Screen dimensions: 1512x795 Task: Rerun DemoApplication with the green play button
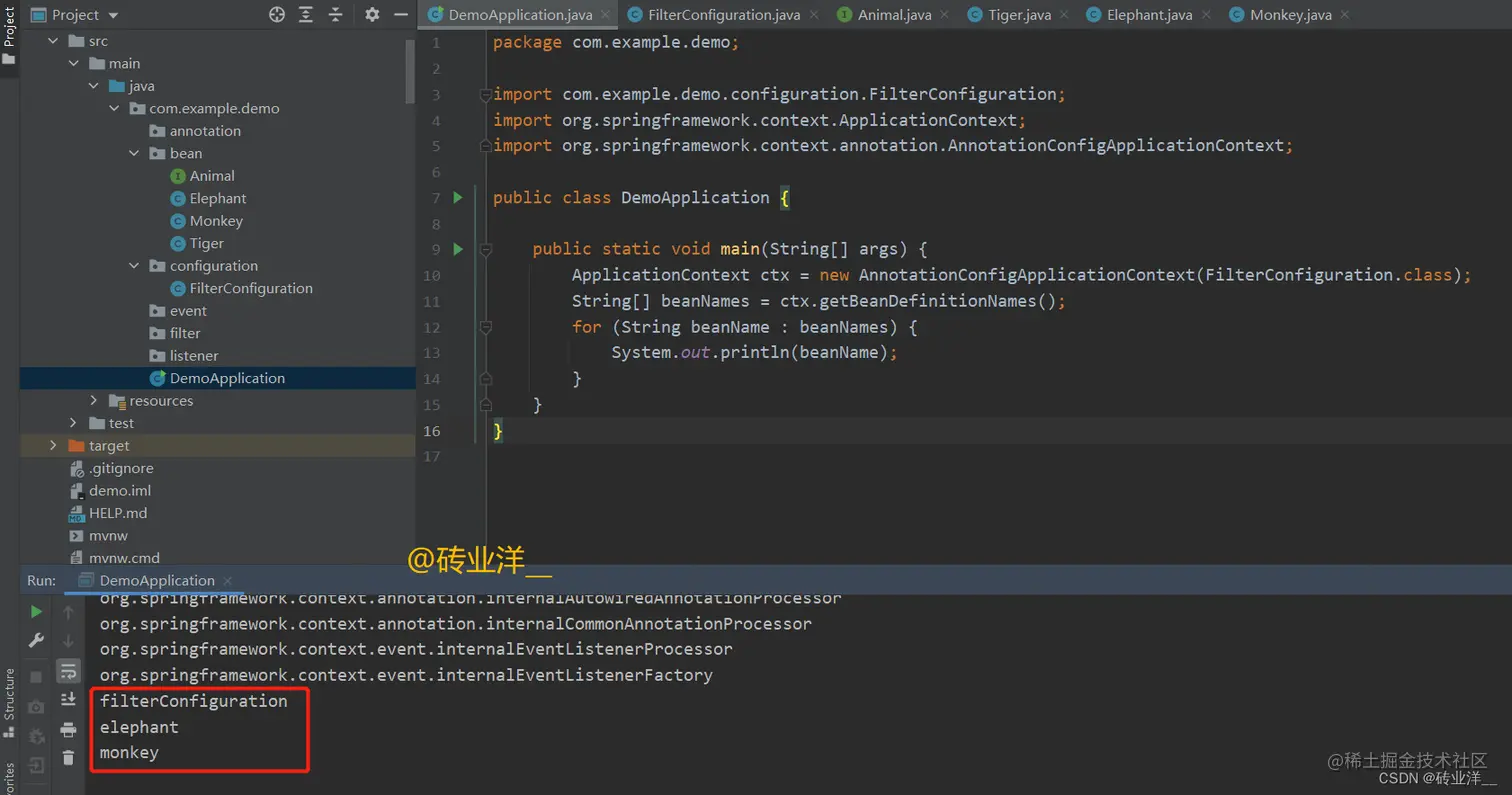pos(36,612)
